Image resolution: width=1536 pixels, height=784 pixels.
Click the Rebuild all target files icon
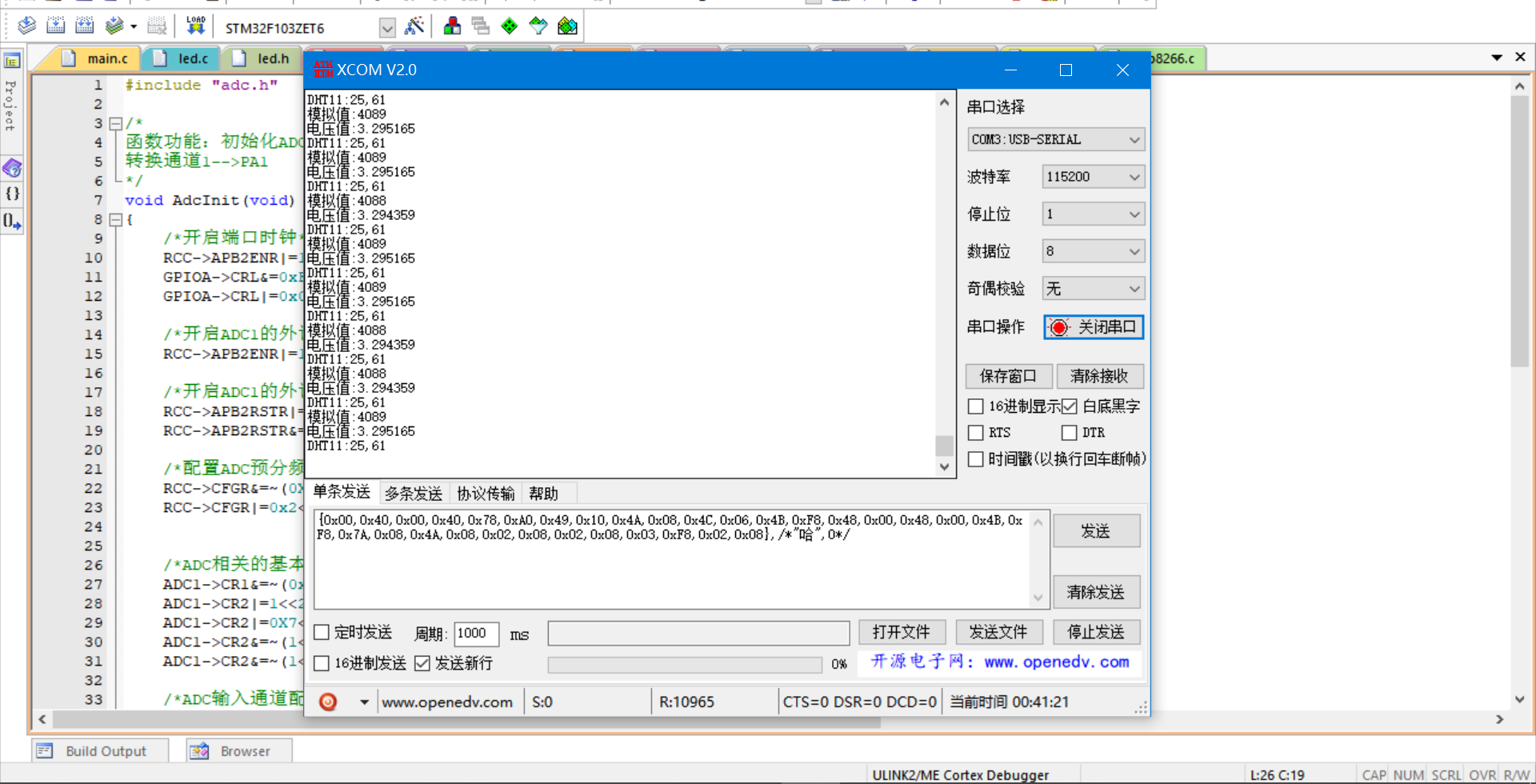click(85, 25)
